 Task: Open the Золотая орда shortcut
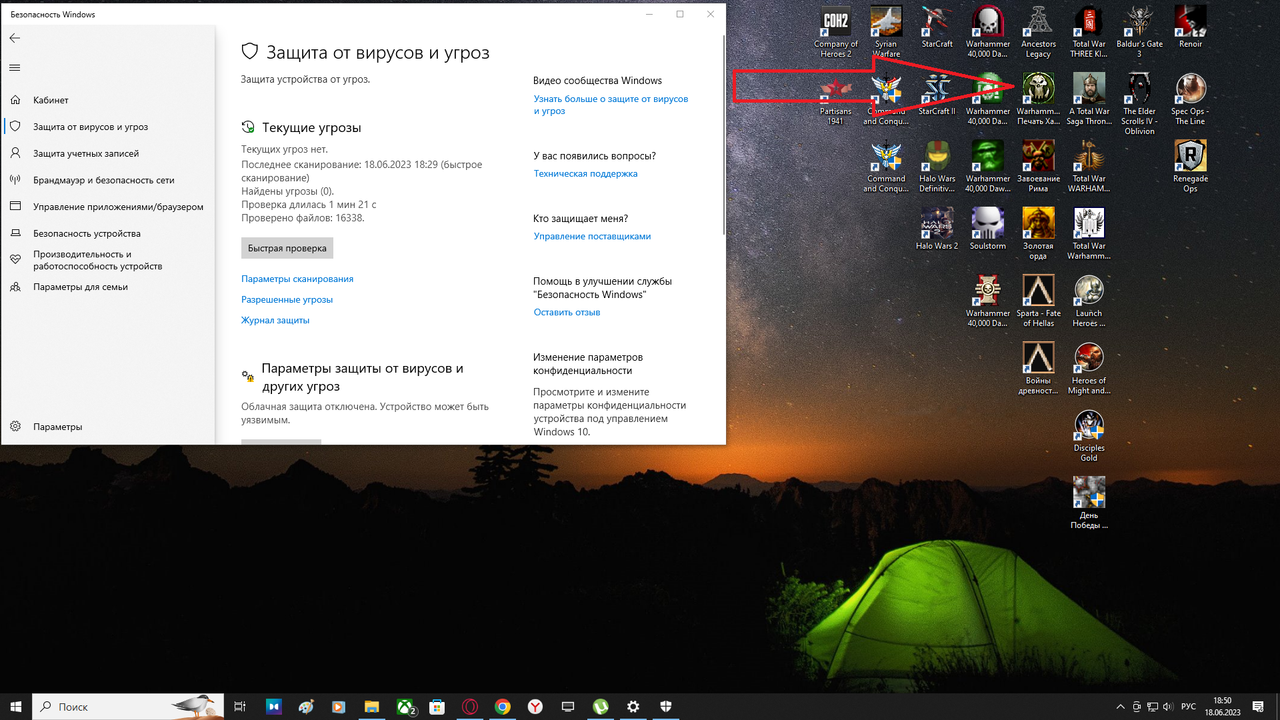pyautogui.click(x=1038, y=234)
